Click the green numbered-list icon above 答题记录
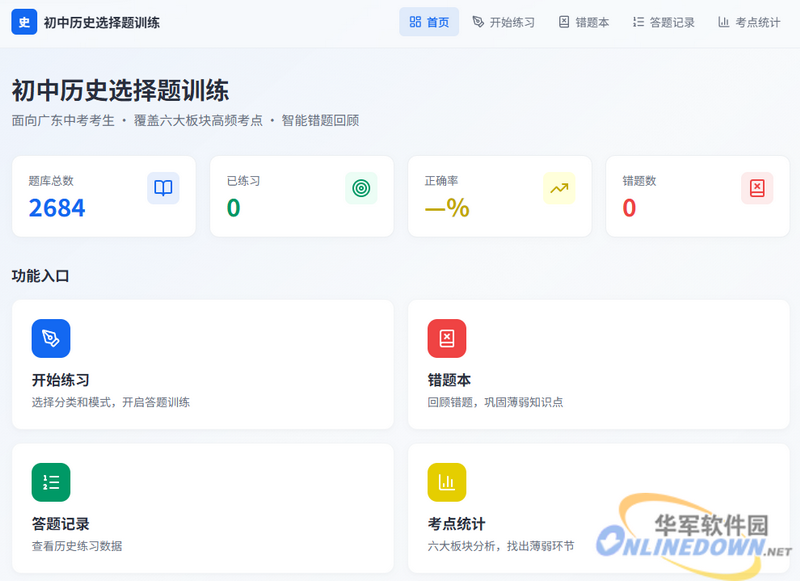 [51, 482]
